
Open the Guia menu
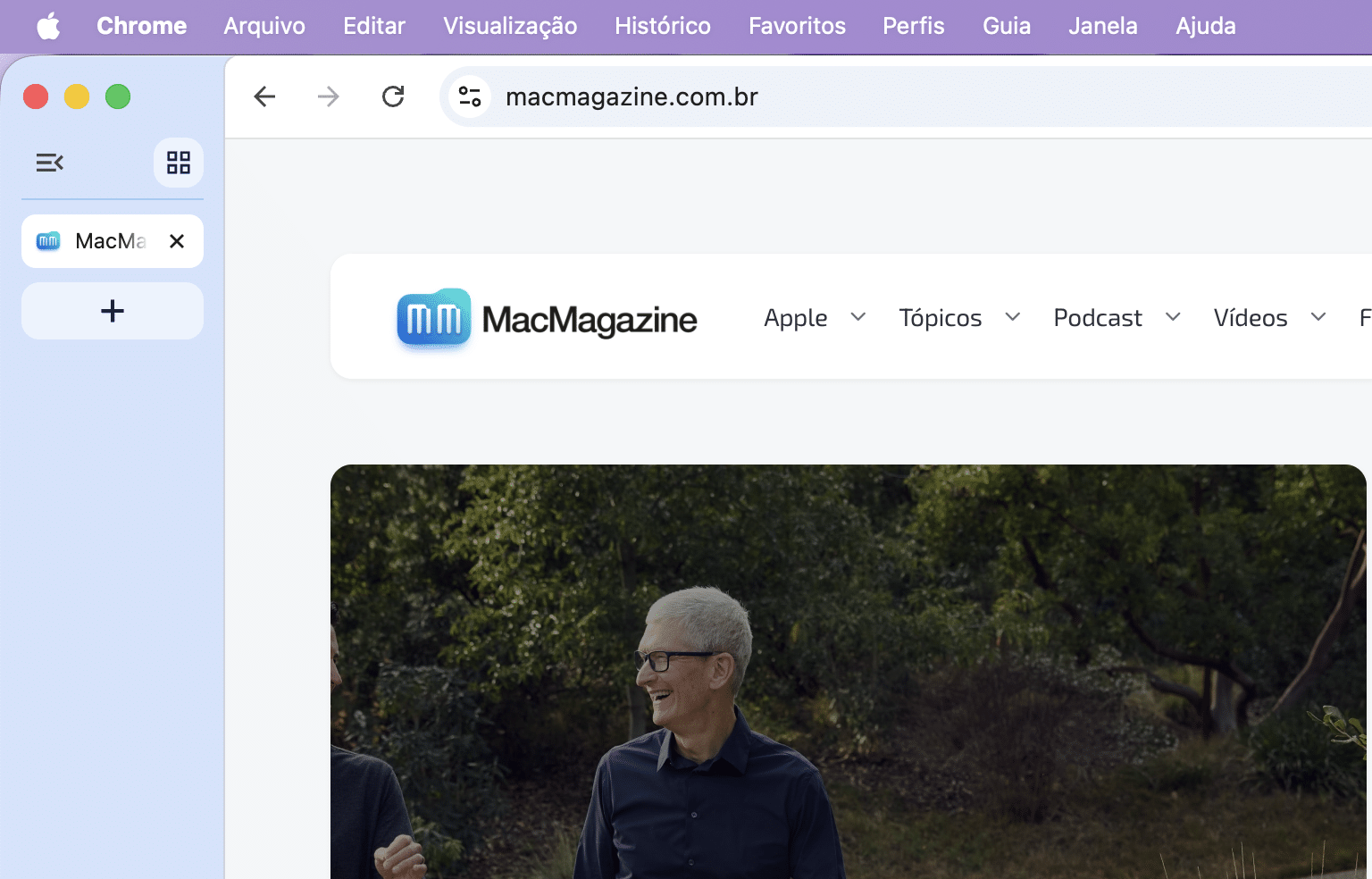1007,26
